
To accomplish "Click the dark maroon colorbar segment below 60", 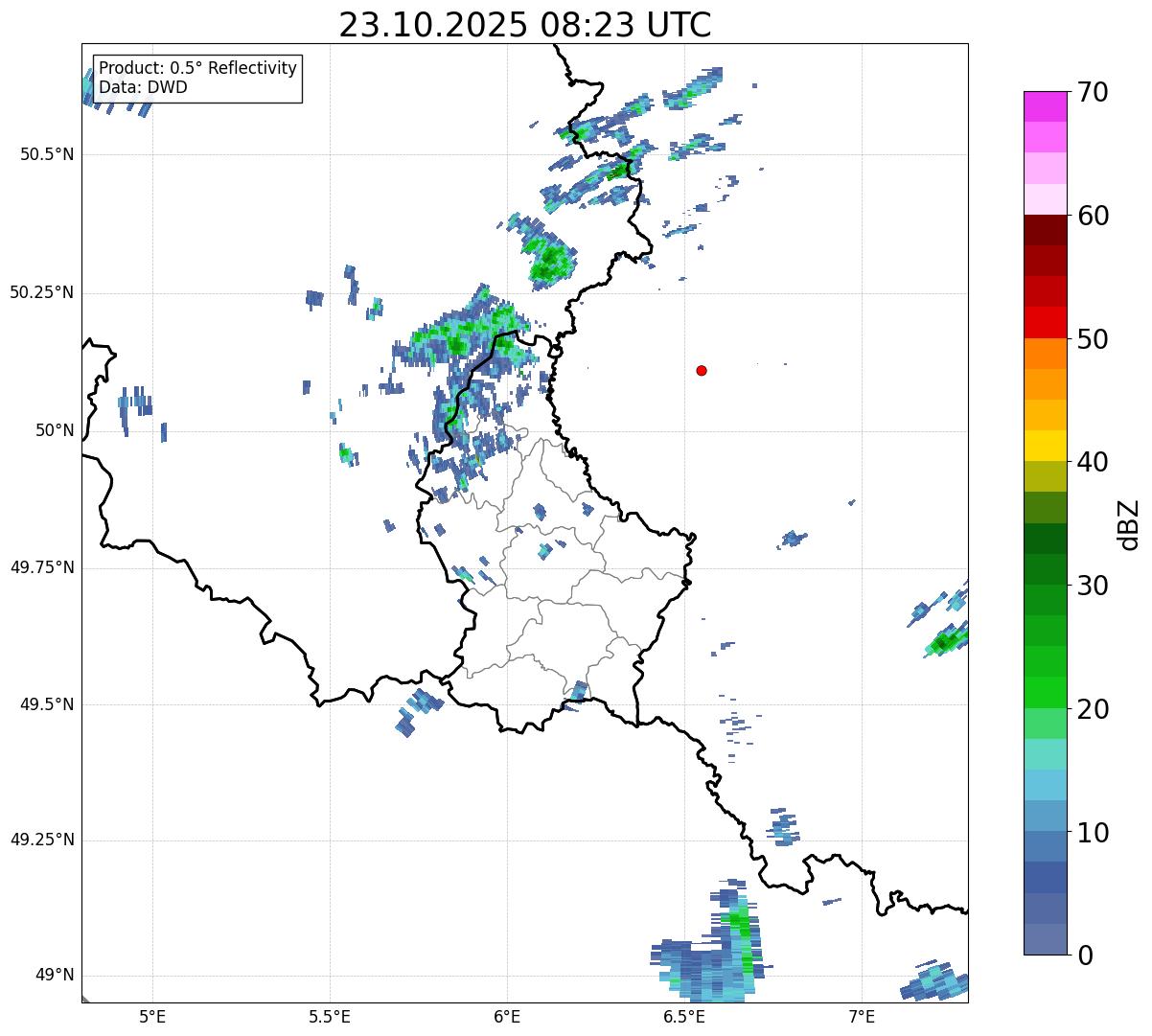I will coord(1045,230).
